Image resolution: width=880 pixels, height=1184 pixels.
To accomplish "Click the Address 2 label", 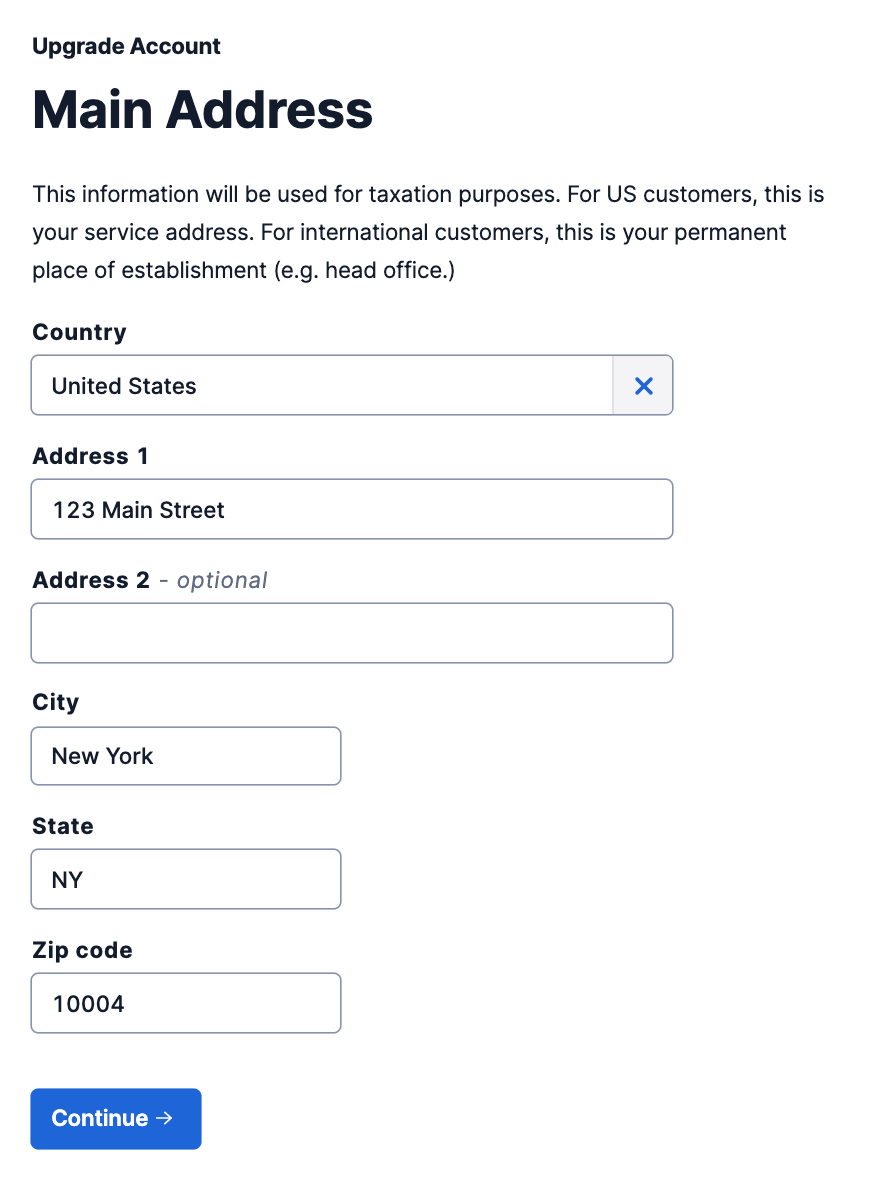I will tap(91, 580).
